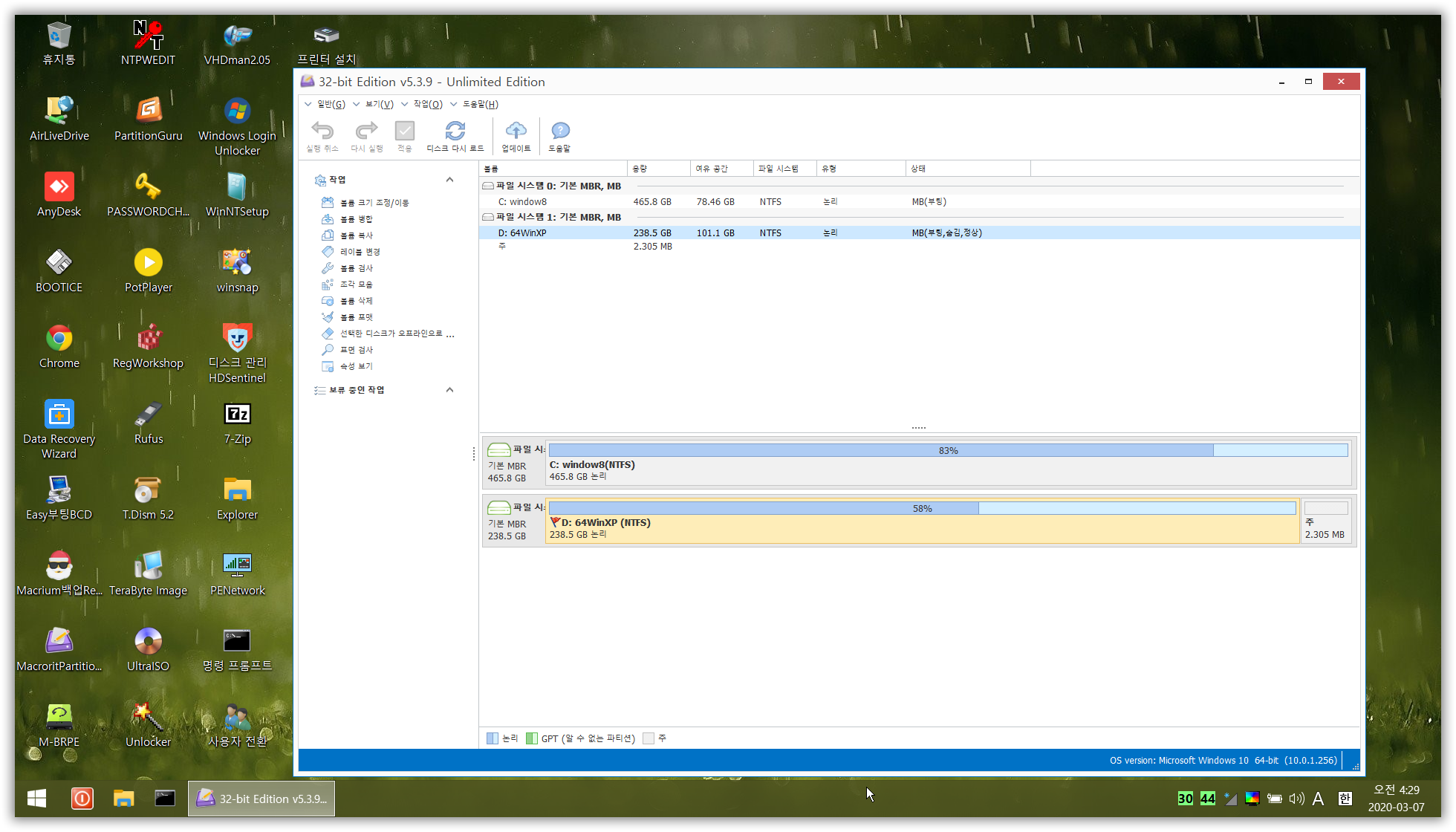Collapse 파일 시스템 1 disk group
The width and height of the screenshot is (1456, 832).
[488, 218]
